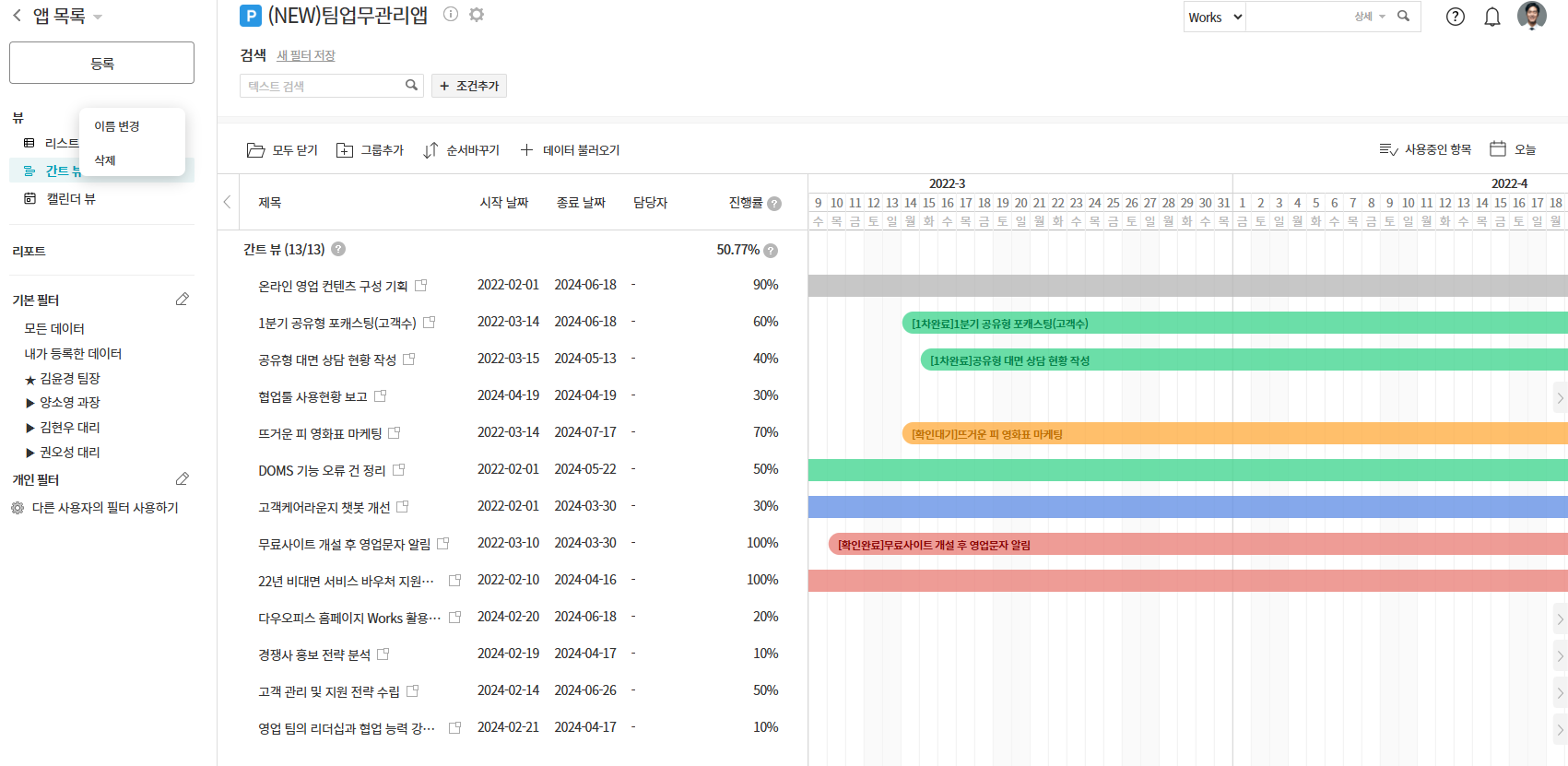Open the Works search scope dropdown
The height and width of the screenshot is (766, 1568).
tap(1214, 17)
